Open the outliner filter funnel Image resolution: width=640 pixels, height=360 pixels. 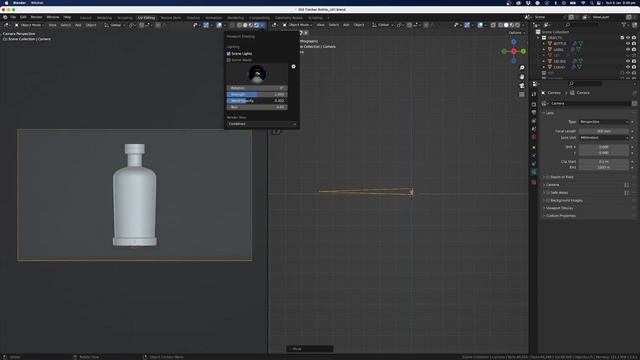click(624, 25)
